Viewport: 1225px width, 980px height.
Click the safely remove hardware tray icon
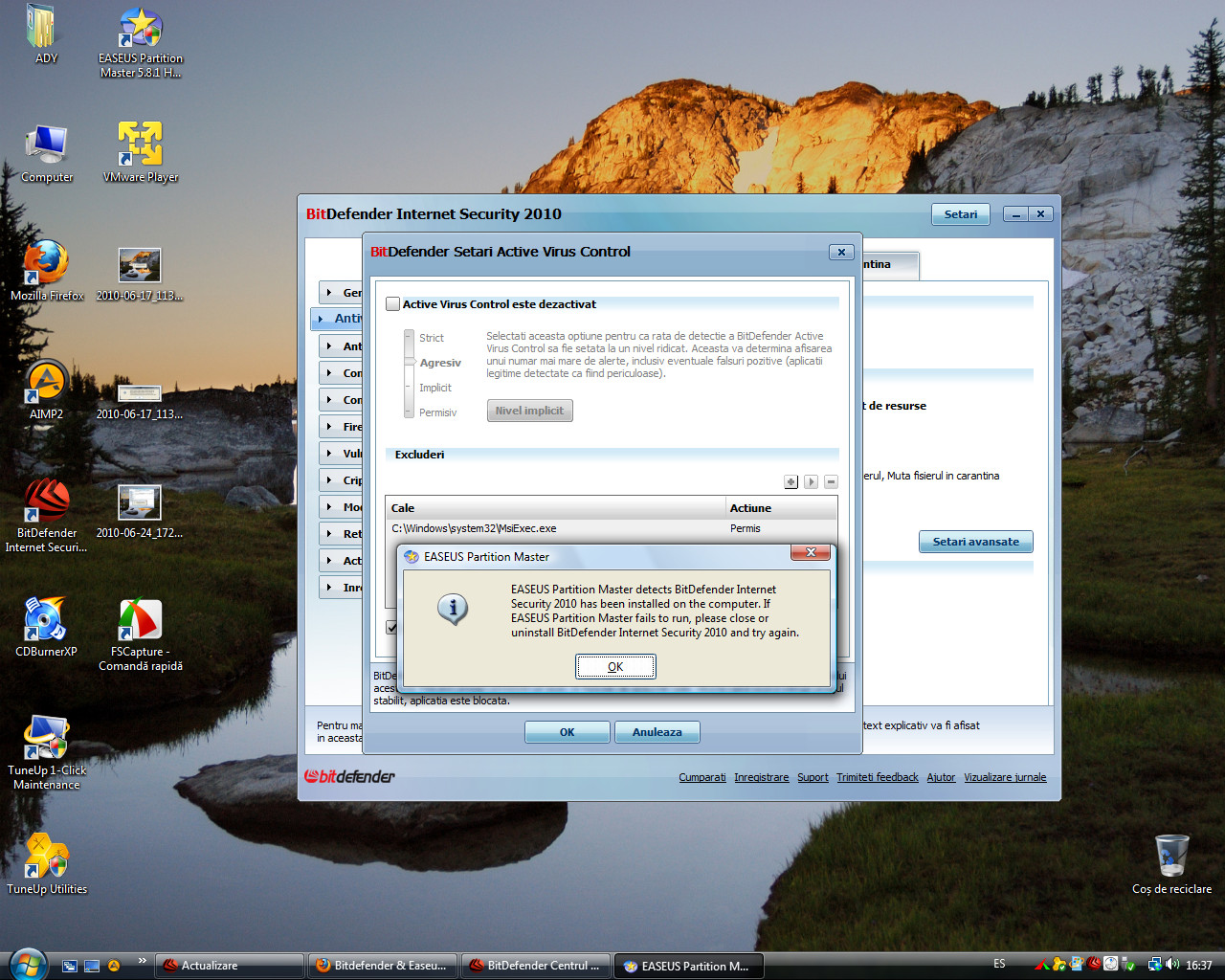coord(1128,965)
